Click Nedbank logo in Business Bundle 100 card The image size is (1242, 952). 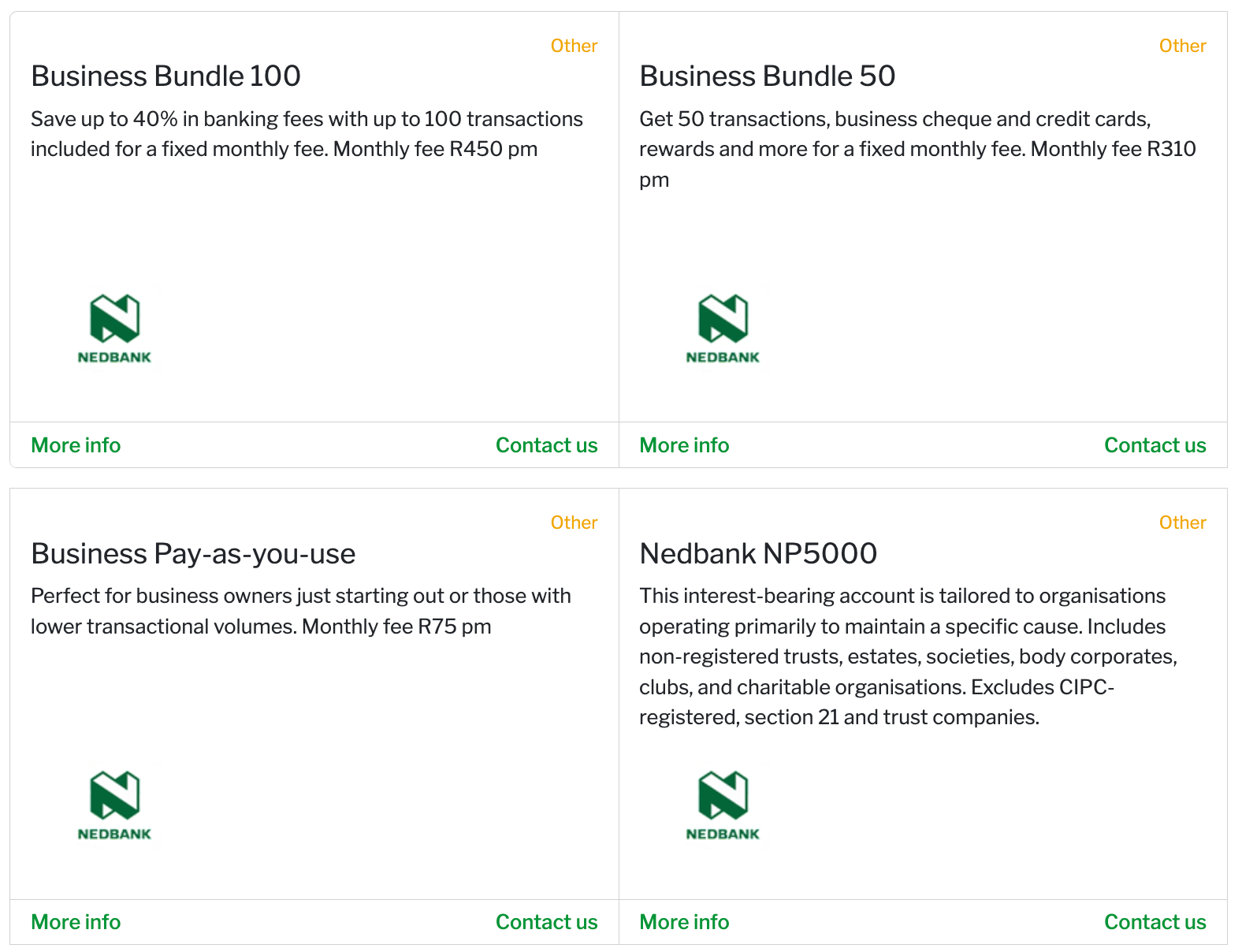click(114, 329)
